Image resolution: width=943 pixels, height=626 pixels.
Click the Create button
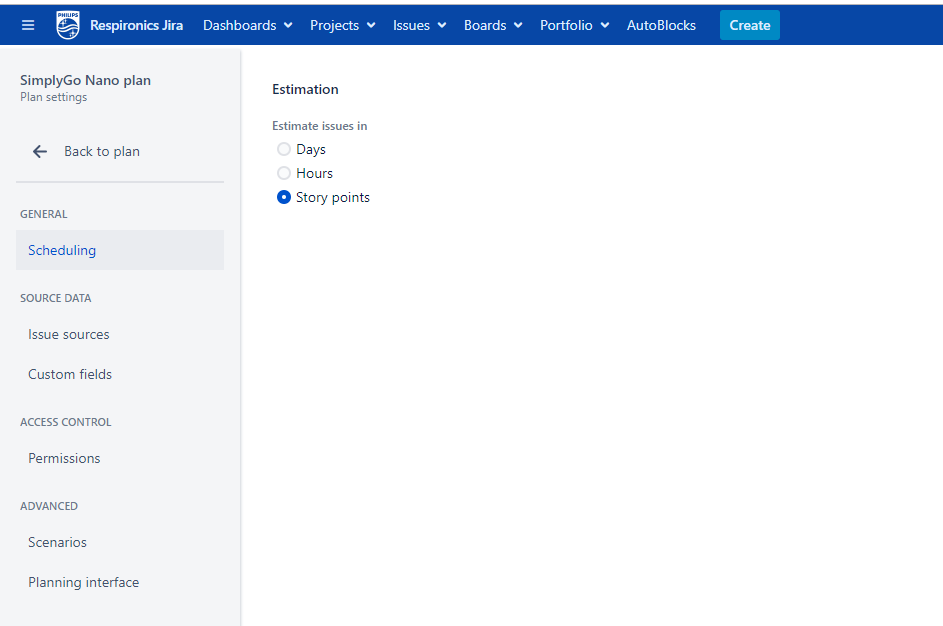click(x=749, y=25)
